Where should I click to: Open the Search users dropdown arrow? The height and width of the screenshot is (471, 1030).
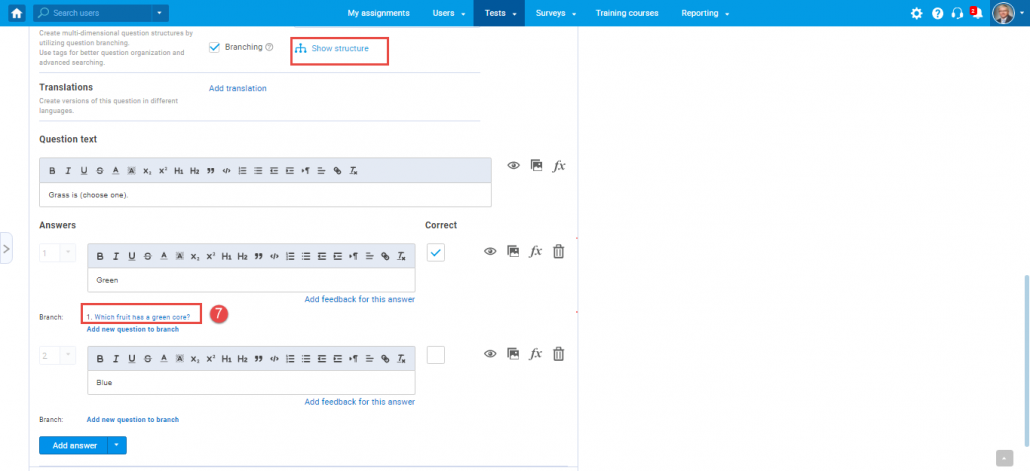coord(160,13)
